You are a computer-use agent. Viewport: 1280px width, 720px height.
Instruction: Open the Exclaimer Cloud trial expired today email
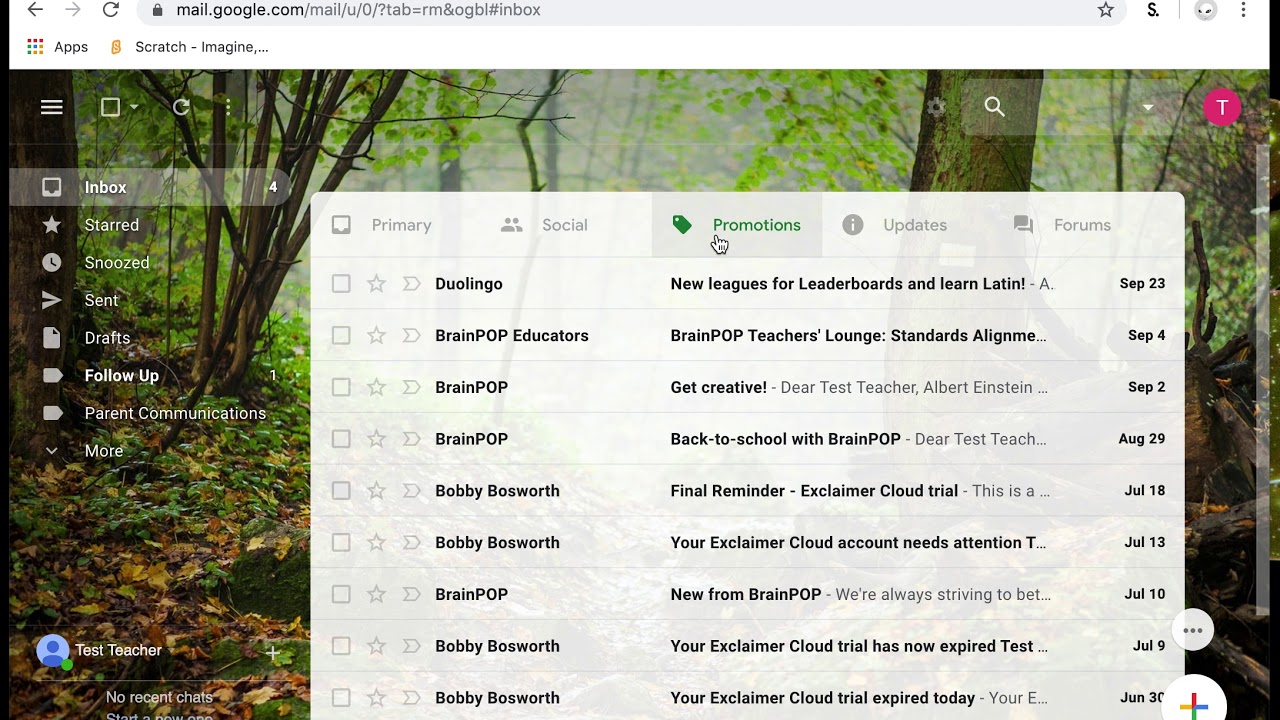[747, 698]
